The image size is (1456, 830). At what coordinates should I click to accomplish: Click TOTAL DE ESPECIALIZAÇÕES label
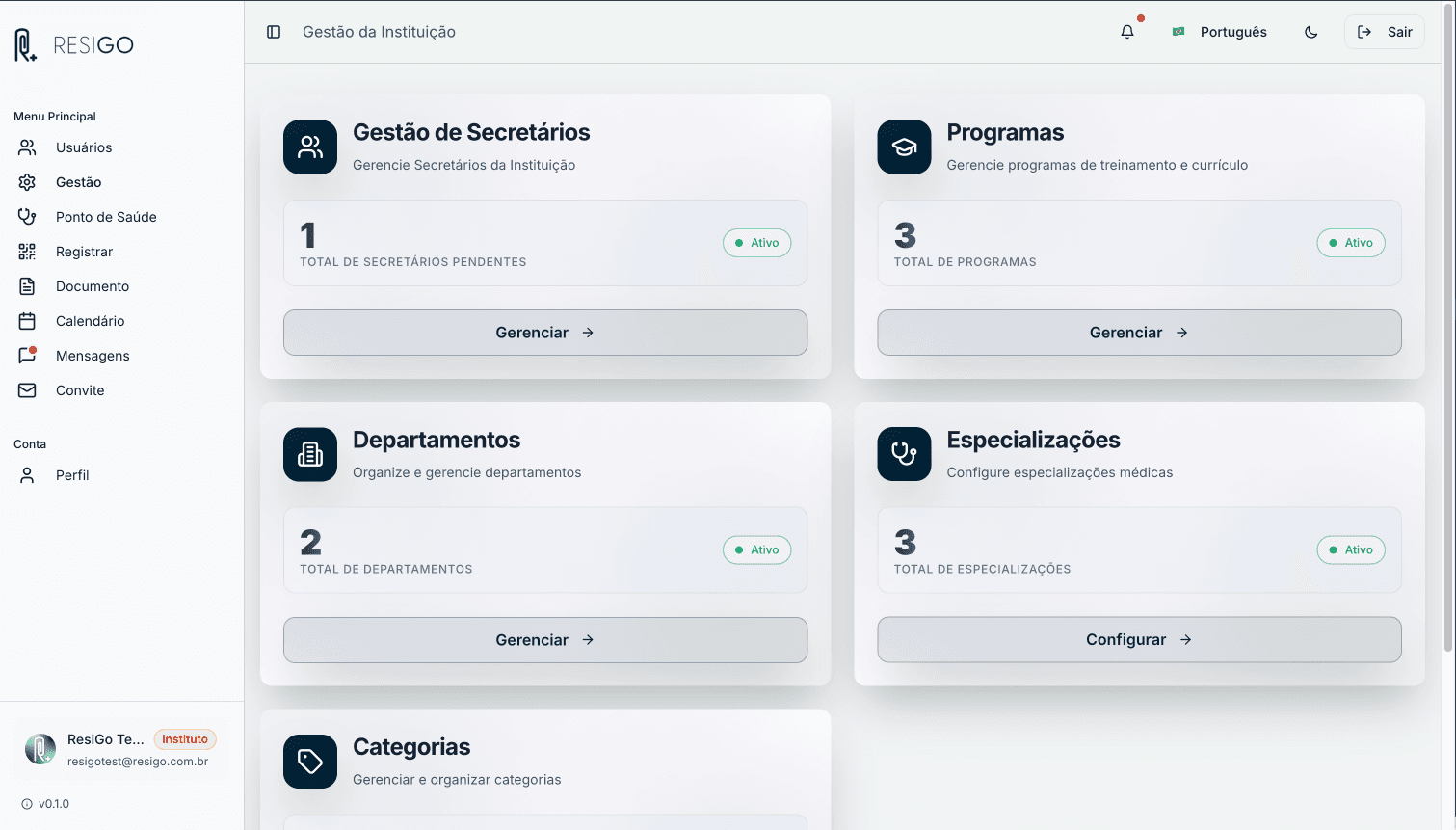pyautogui.click(x=982, y=570)
